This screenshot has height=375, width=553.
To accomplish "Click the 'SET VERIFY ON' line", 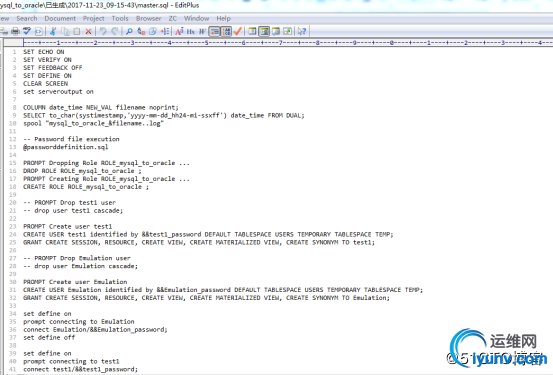I will pos(47,60).
